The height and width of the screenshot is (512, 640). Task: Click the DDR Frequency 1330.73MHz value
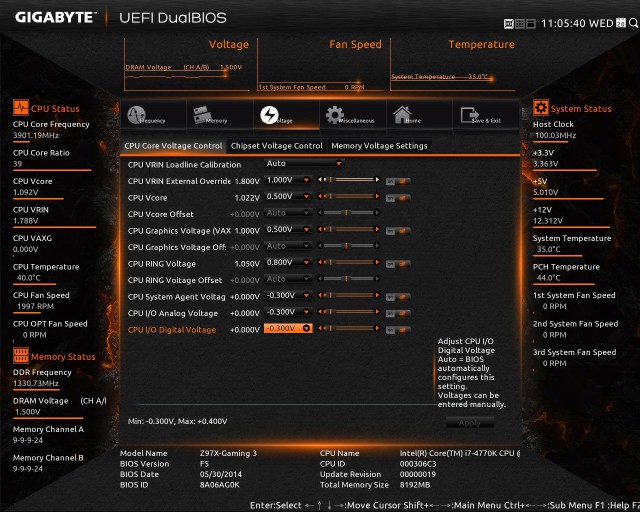point(36,383)
